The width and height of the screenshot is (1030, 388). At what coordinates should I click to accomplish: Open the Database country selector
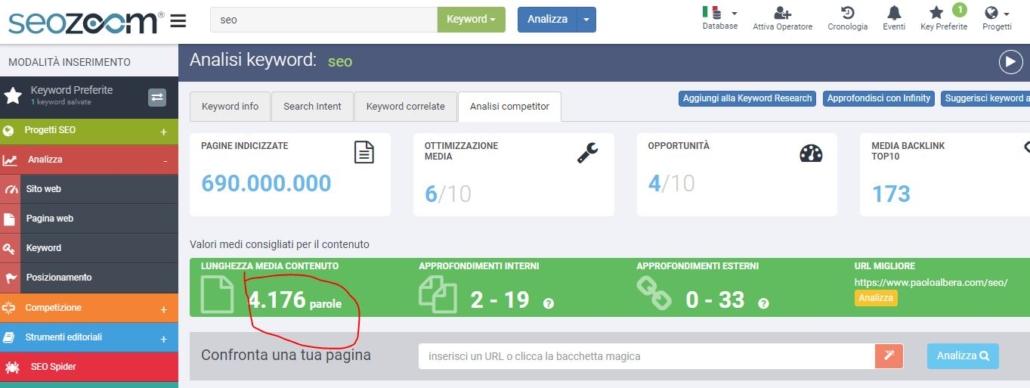point(719,18)
